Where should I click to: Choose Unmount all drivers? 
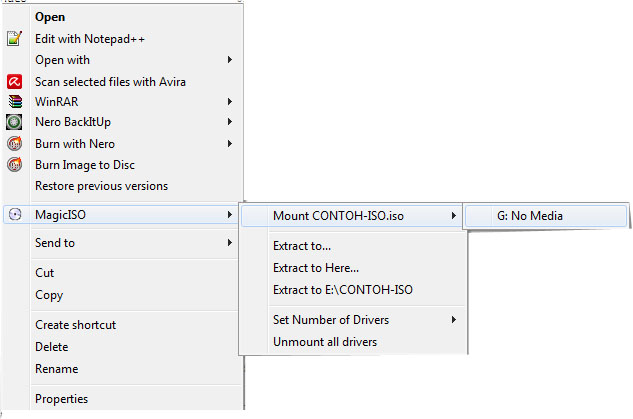[x=325, y=342]
